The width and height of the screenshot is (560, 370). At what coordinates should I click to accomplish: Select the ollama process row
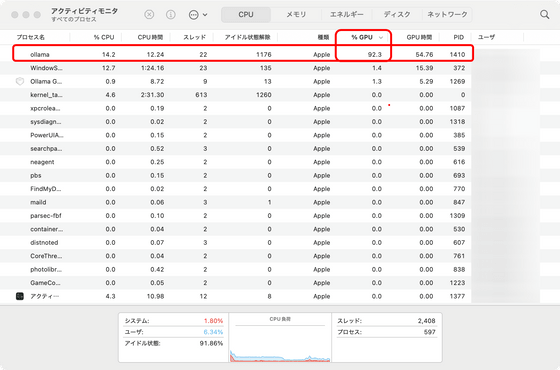[243, 54]
